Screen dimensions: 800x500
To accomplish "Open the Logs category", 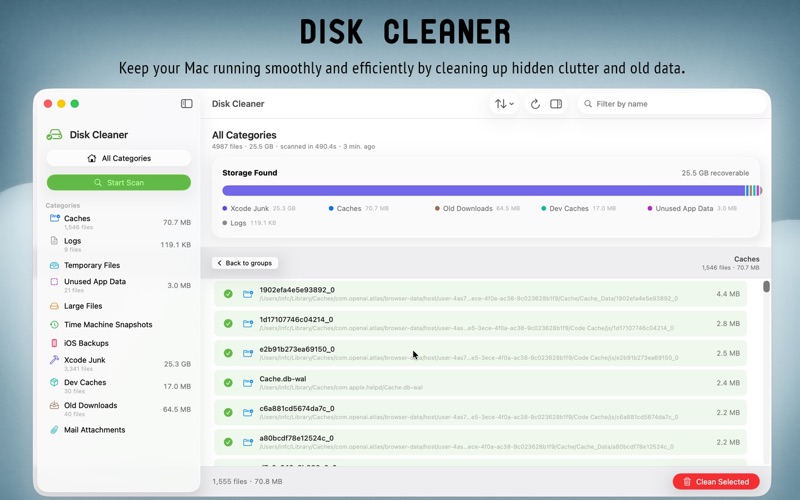I will click(119, 245).
